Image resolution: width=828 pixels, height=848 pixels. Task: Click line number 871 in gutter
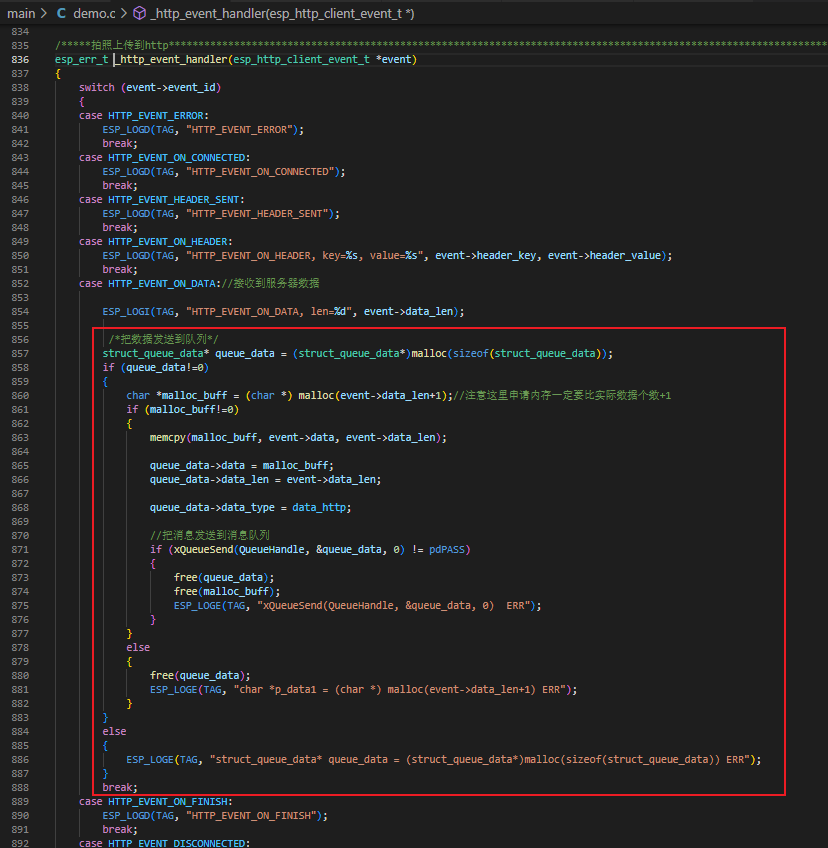tap(20, 549)
